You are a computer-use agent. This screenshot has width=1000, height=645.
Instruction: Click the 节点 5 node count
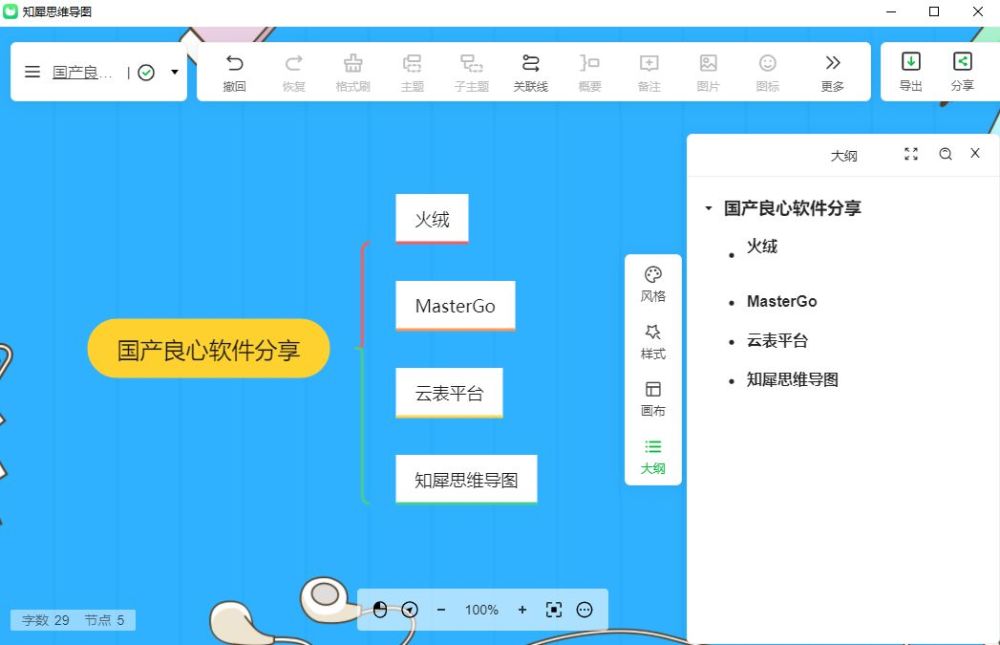pyautogui.click(x=104, y=620)
